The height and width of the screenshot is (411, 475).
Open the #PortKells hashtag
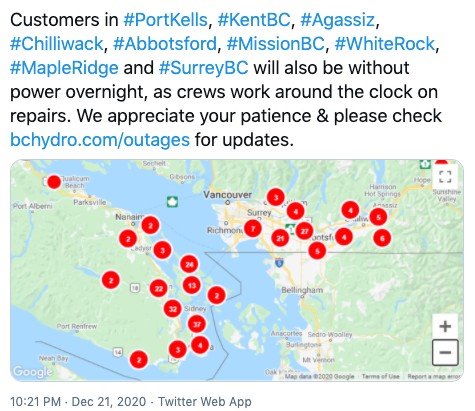click(x=166, y=20)
